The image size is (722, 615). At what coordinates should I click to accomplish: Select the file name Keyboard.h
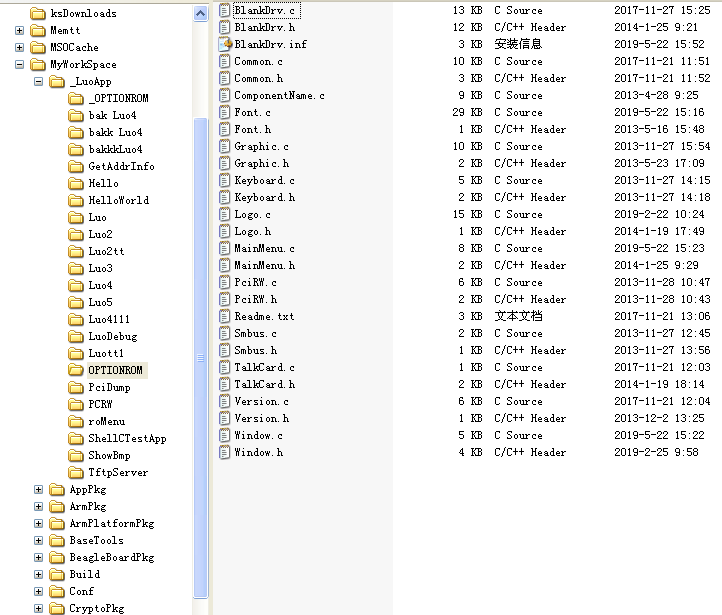(x=265, y=197)
